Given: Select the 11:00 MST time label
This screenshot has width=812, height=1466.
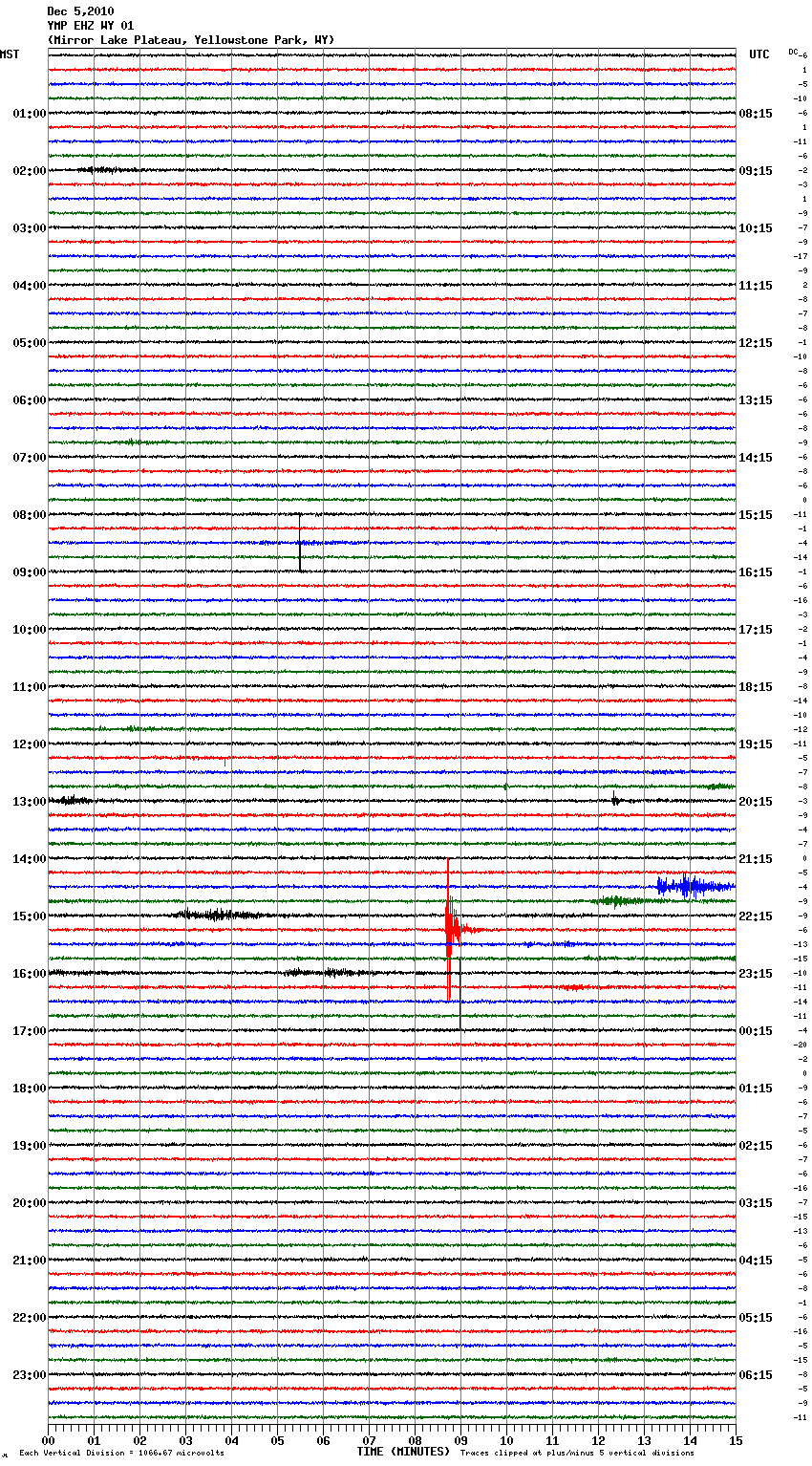Looking at the screenshot, I should [x=30, y=687].
